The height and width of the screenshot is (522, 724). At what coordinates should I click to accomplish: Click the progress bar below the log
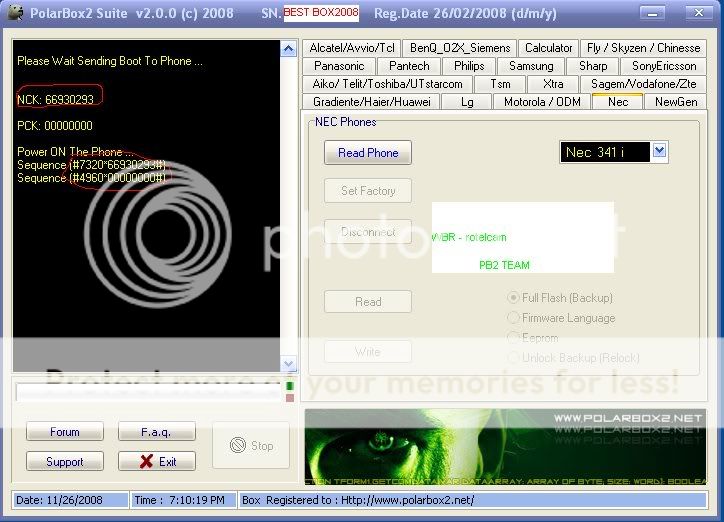[149, 392]
